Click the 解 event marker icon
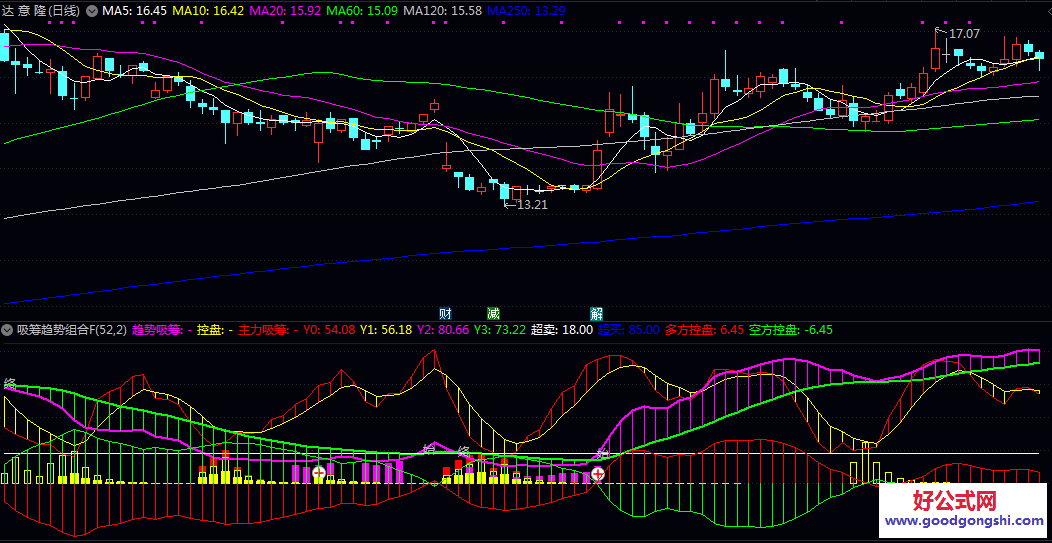The image size is (1052, 543). click(x=596, y=313)
